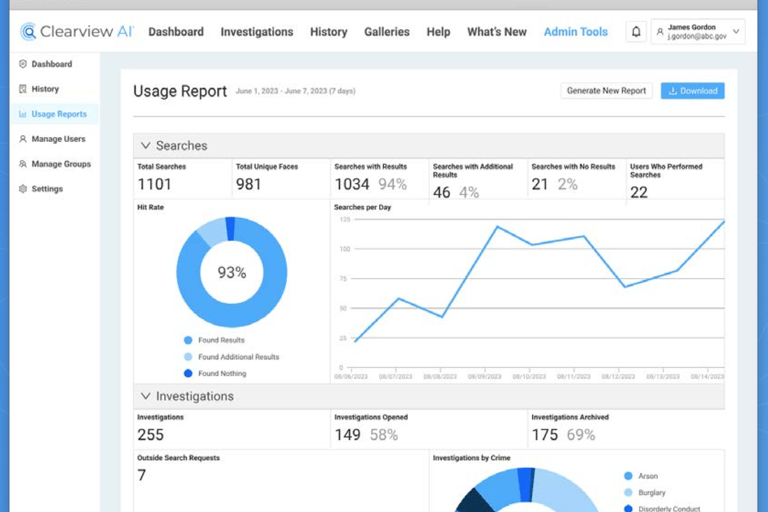The height and width of the screenshot is (512, 768).
Task: Download the usage report
Action: (x=693, y=91)
